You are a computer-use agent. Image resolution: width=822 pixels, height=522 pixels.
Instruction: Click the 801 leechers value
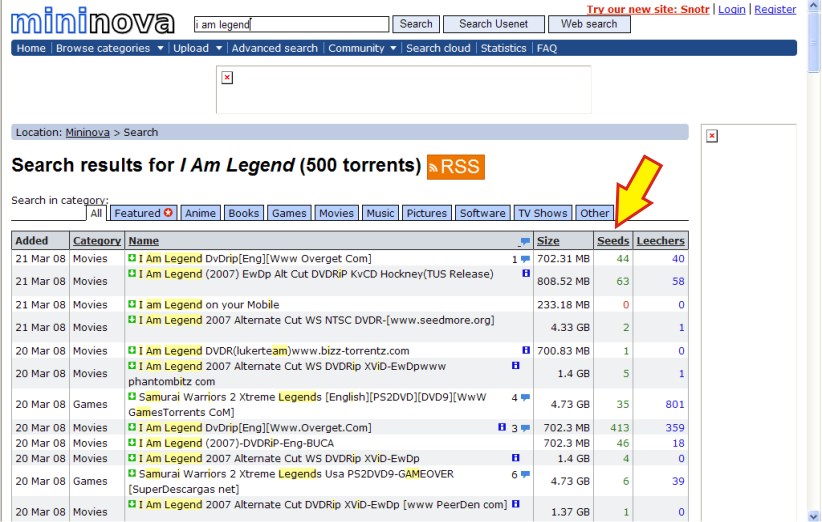coord(675,404)
